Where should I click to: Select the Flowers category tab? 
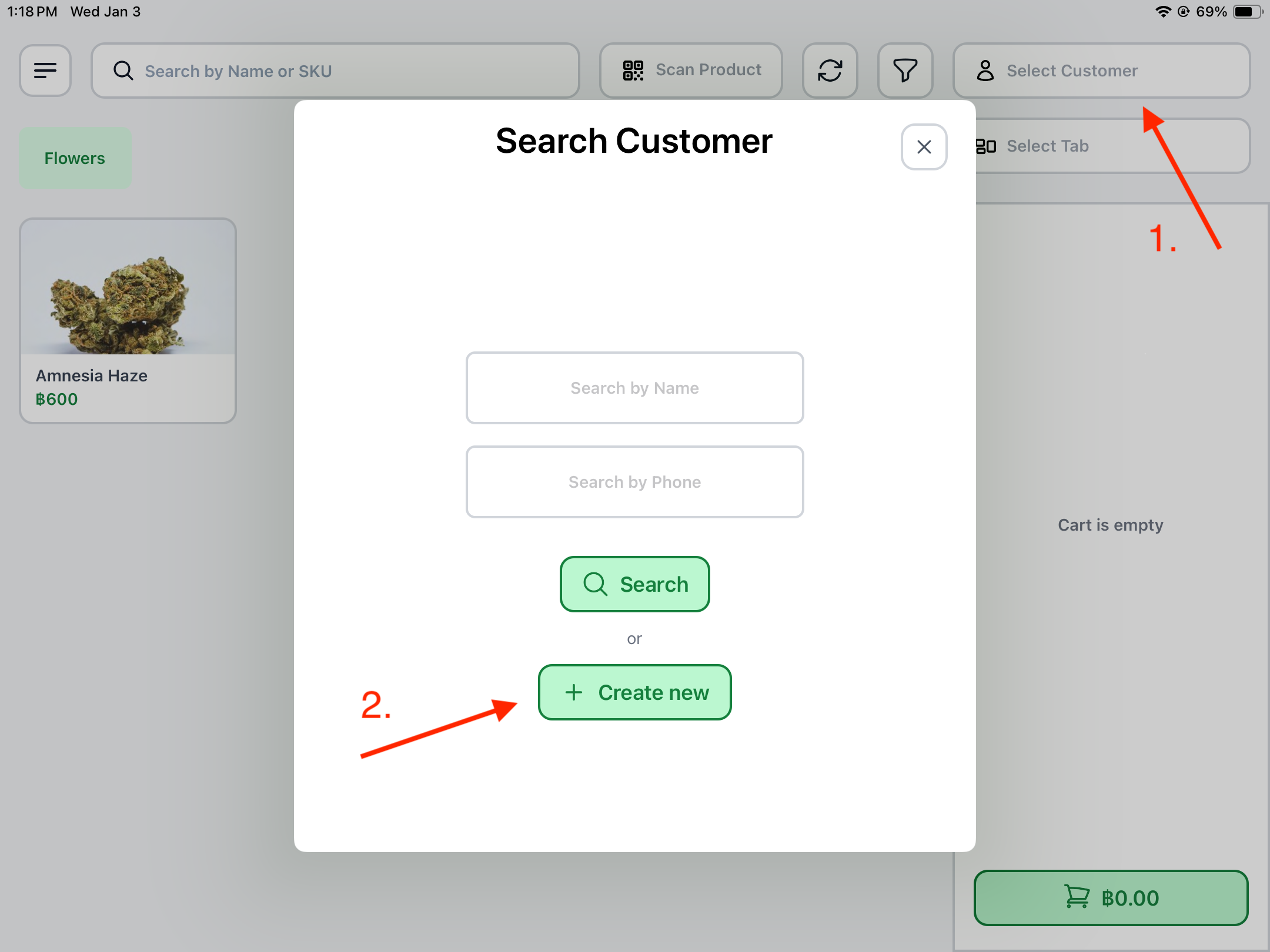coord(75,158)
